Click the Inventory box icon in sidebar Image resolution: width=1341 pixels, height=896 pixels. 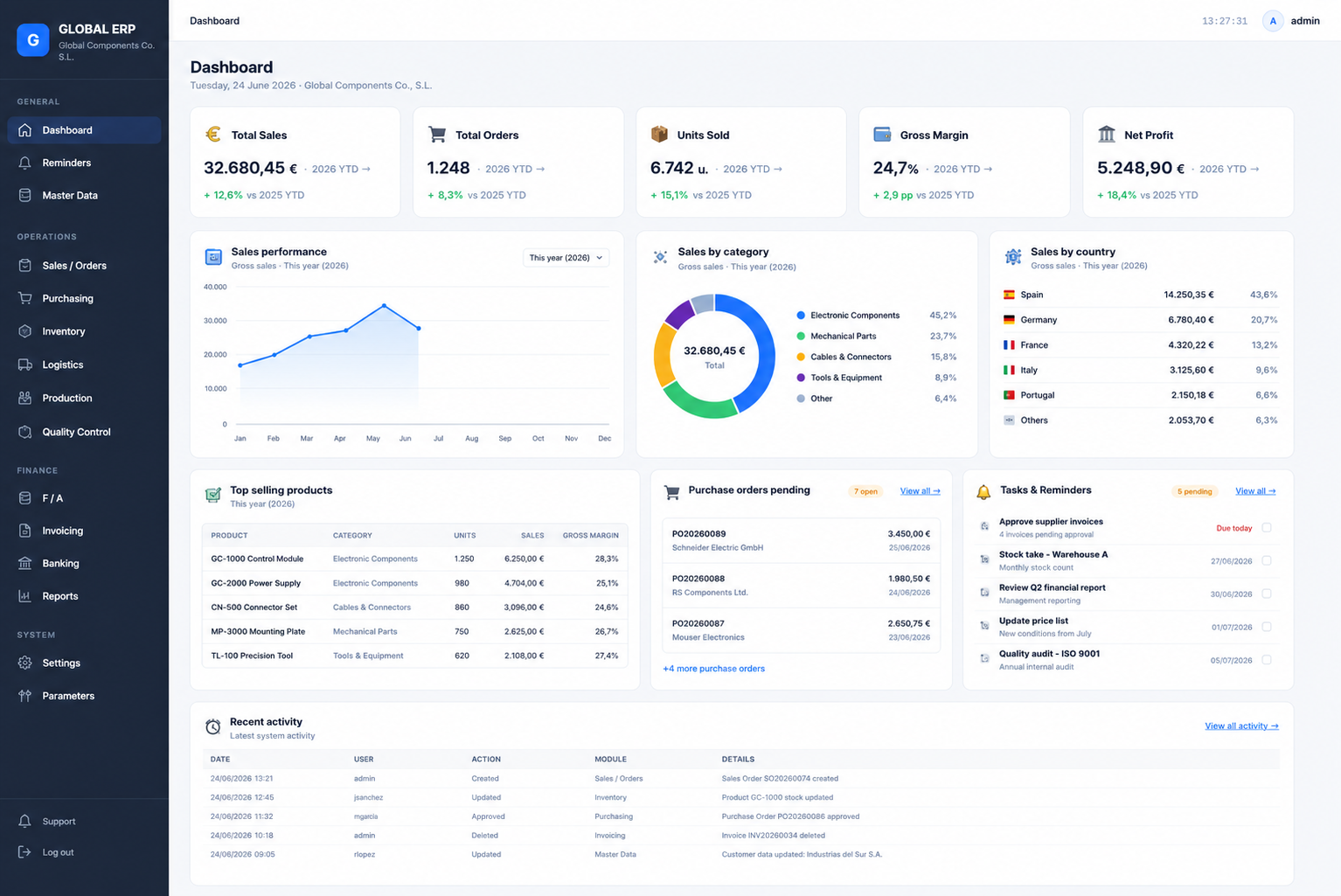24,331
